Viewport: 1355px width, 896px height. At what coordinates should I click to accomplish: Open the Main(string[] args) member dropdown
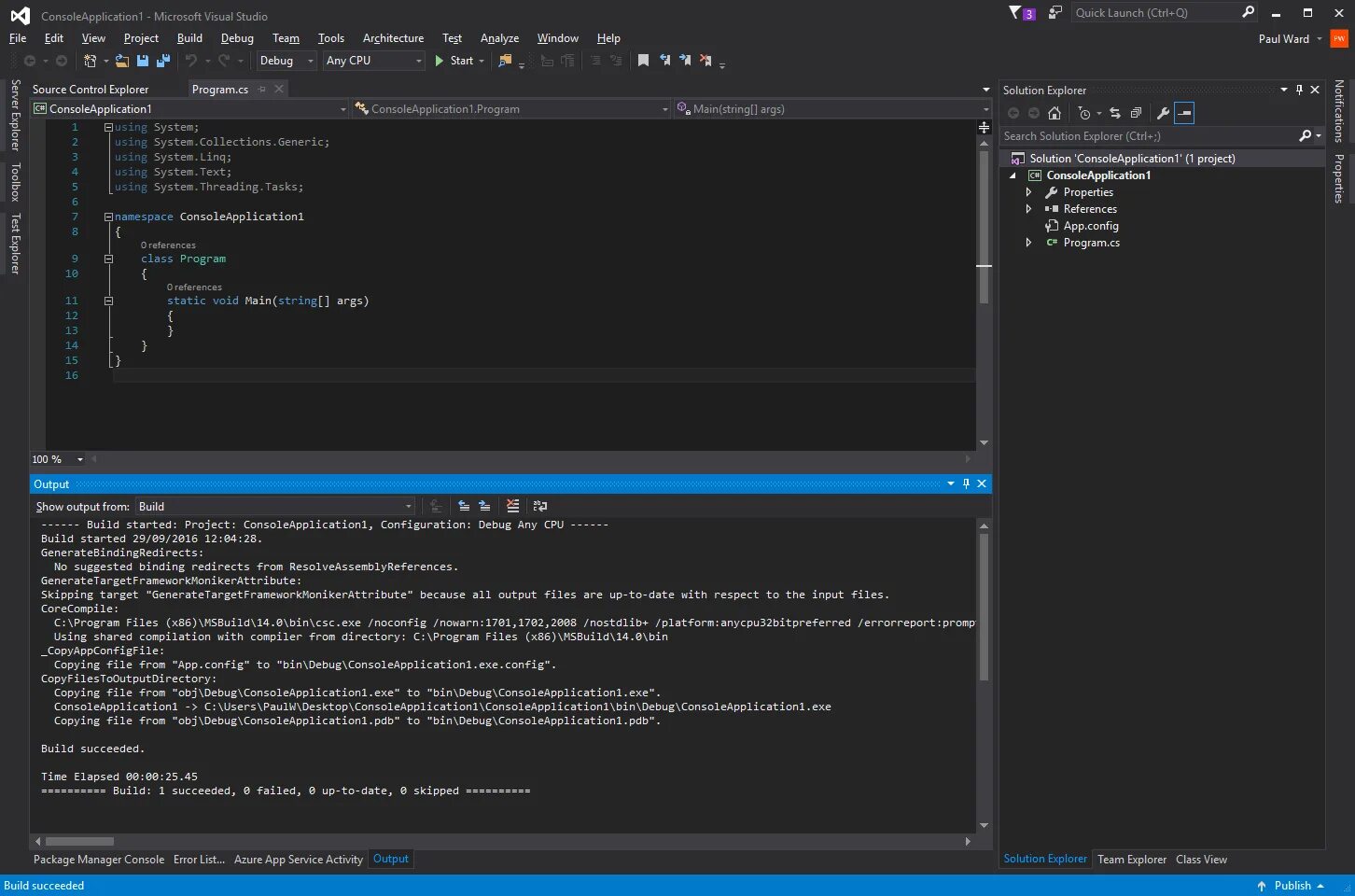831,109
